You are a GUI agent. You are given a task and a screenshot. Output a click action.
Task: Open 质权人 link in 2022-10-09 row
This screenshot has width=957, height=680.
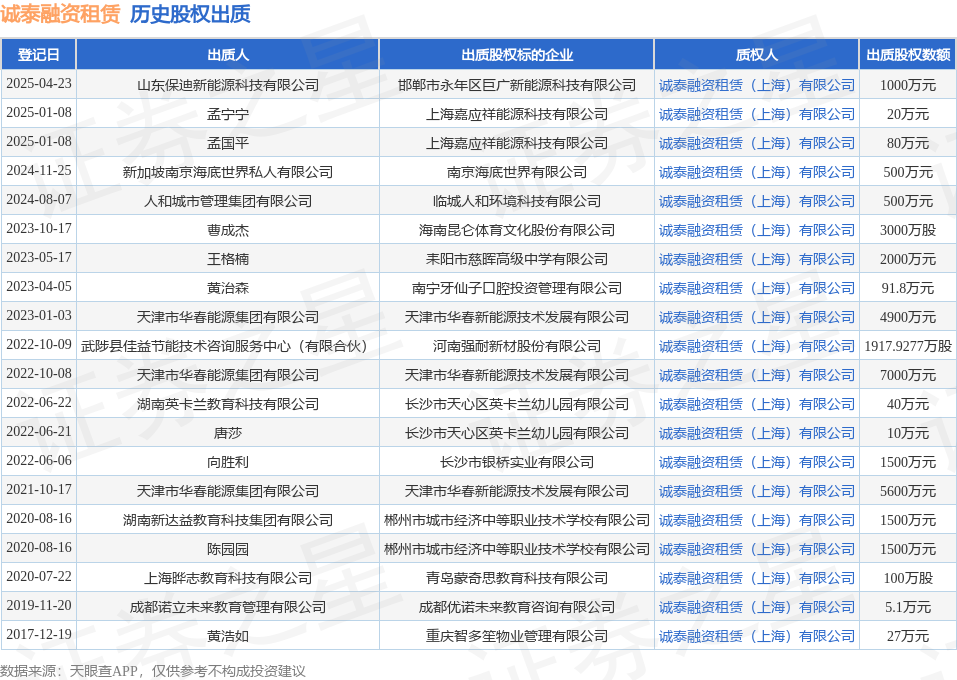(756, 346)
